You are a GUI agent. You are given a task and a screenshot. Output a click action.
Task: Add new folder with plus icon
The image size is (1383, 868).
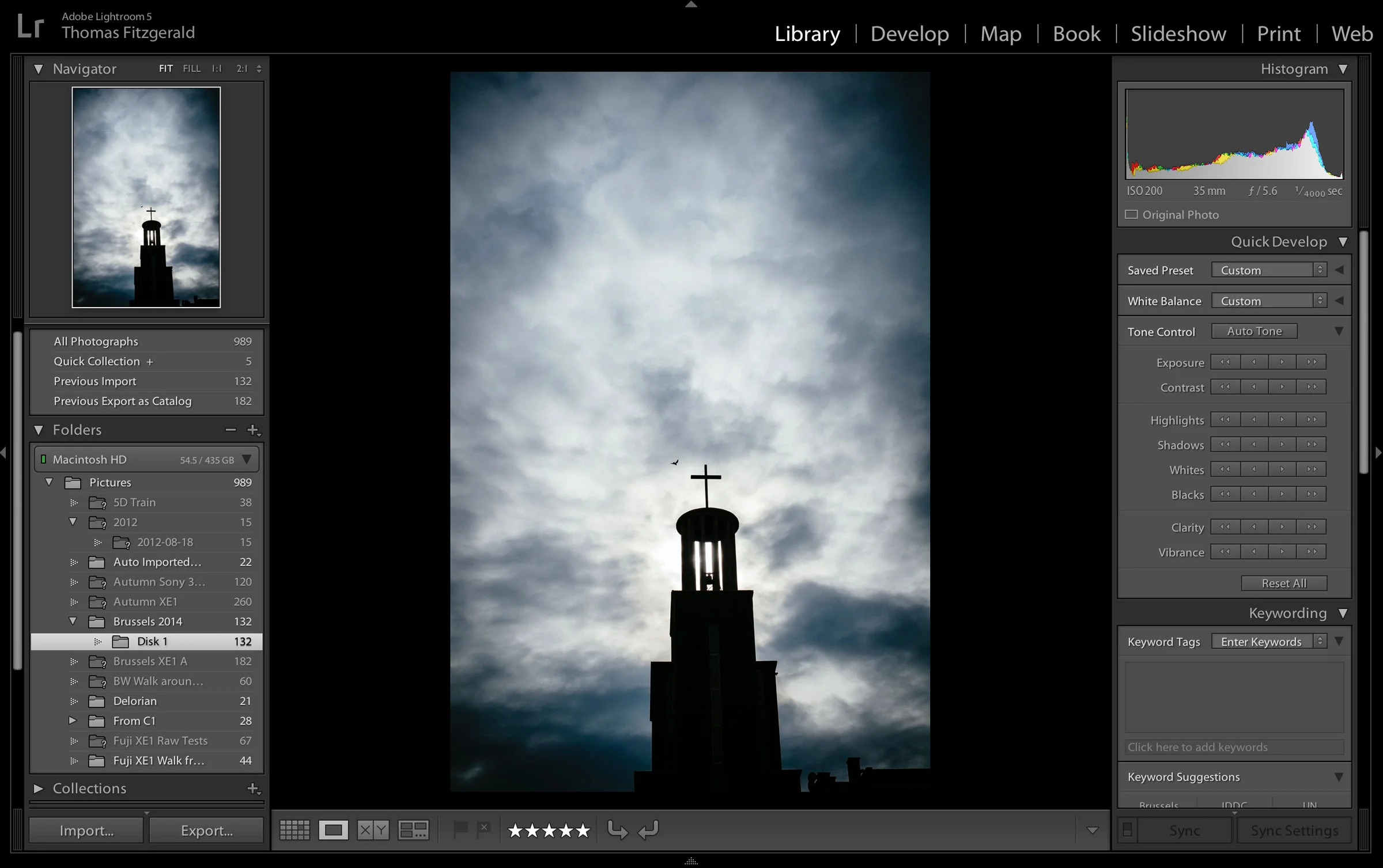tap(253, 430)
